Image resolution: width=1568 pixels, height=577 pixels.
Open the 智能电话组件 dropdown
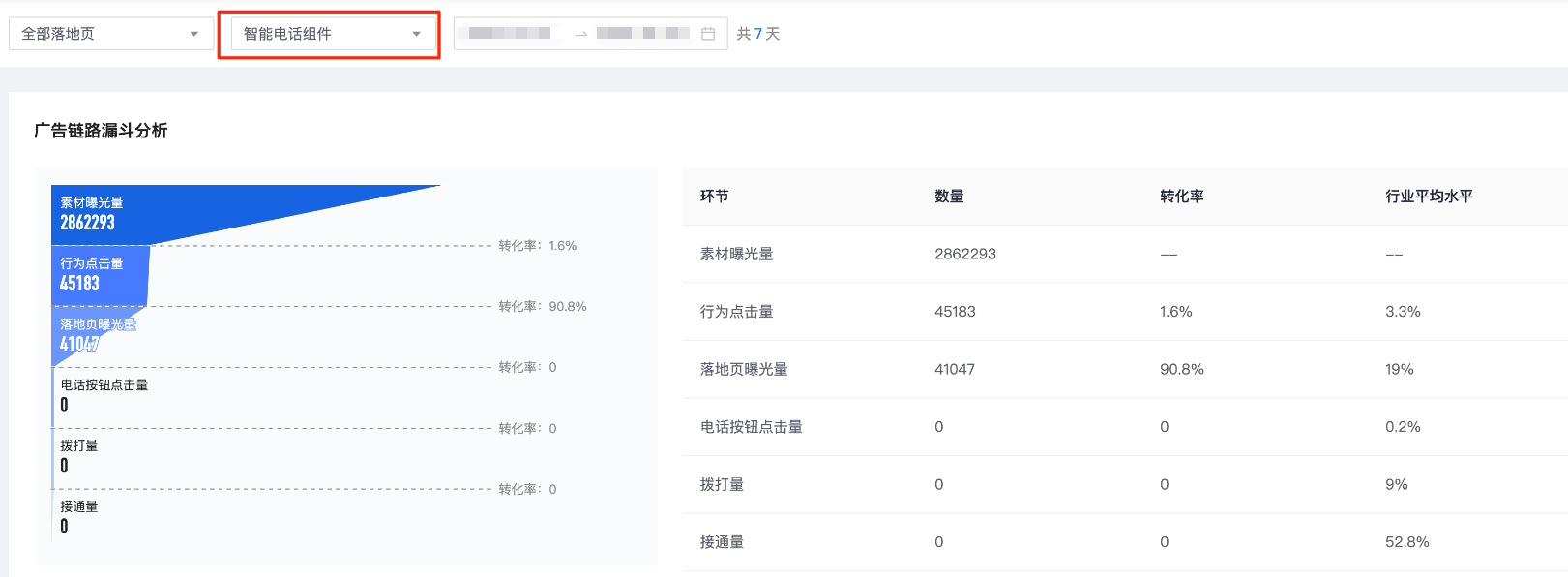click(333, 34)
